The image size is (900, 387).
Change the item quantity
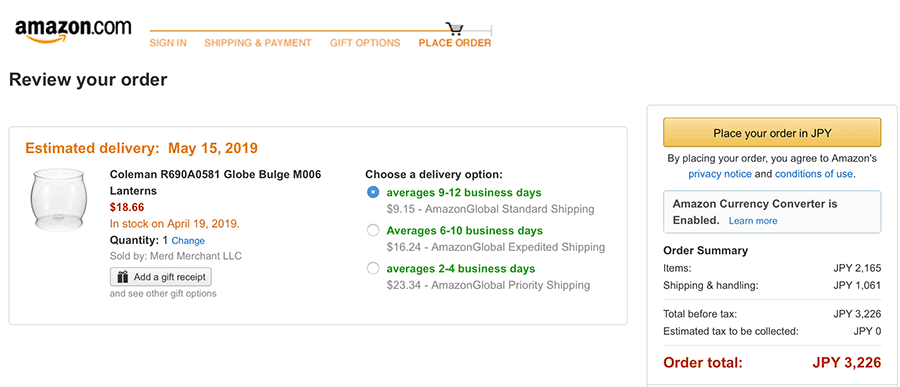tap(188, 241)
